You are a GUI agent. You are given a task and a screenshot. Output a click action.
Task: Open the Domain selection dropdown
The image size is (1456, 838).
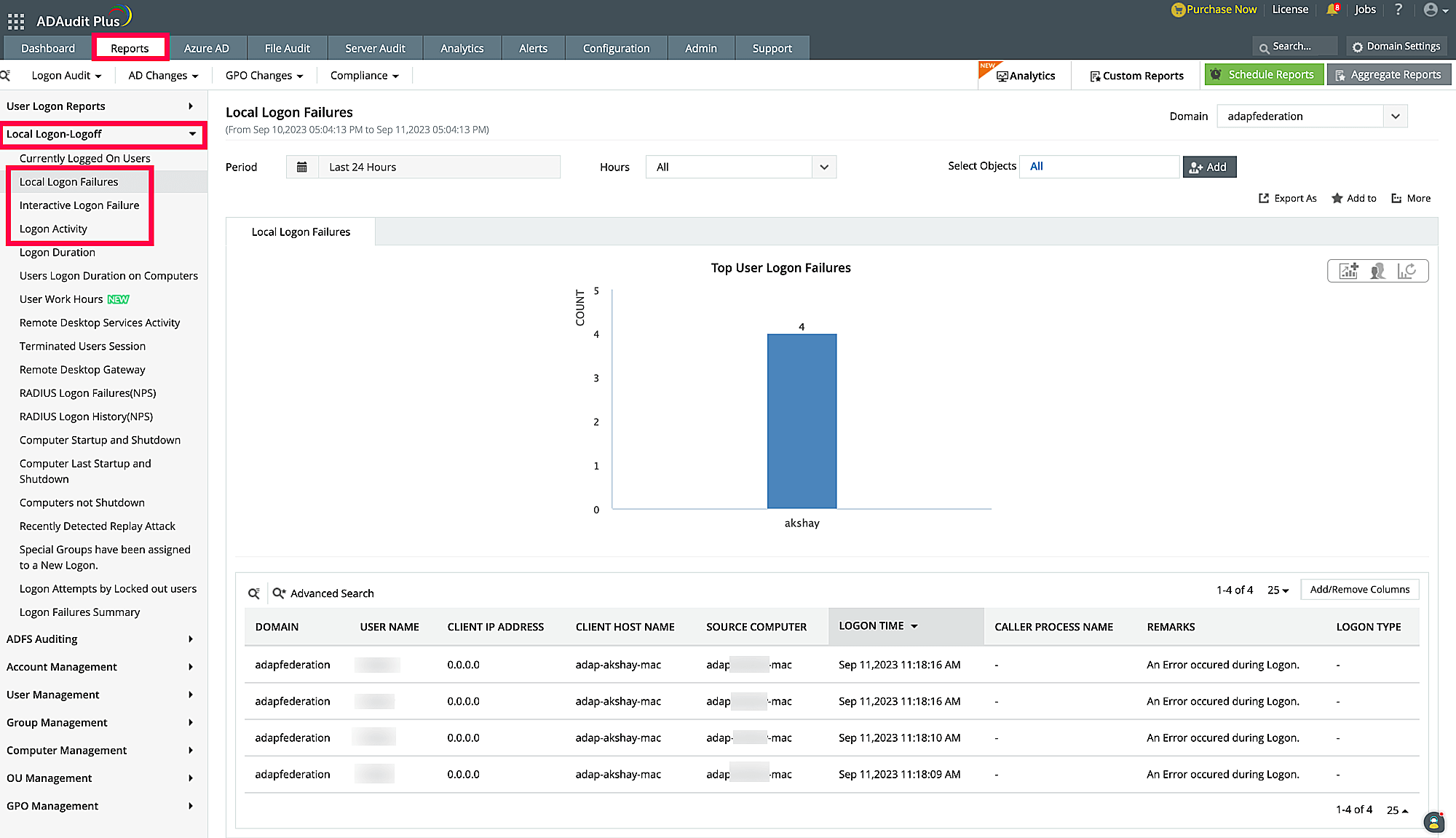(1396, 116)
